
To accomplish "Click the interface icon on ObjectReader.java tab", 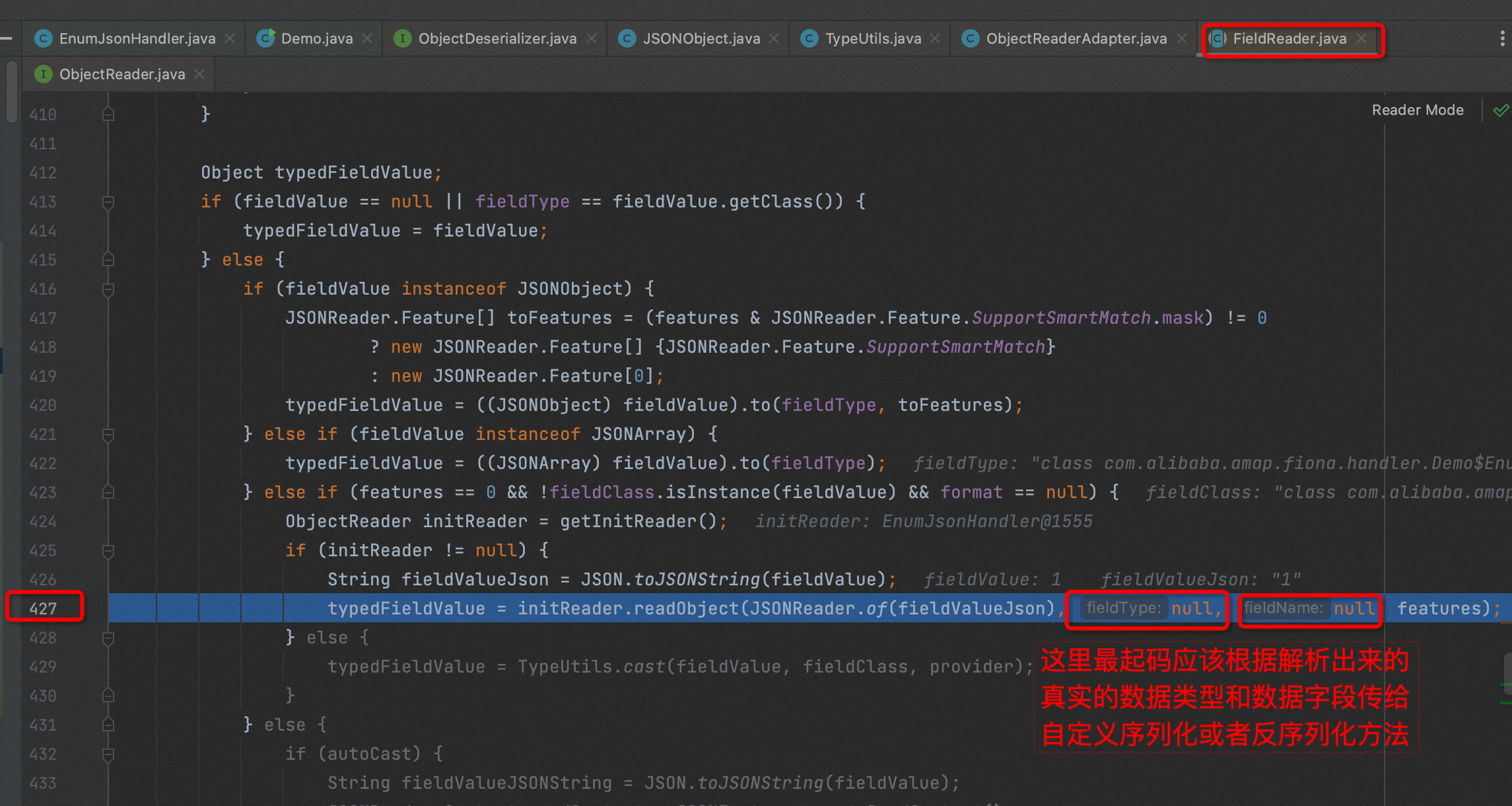I will tap(42, 74).
